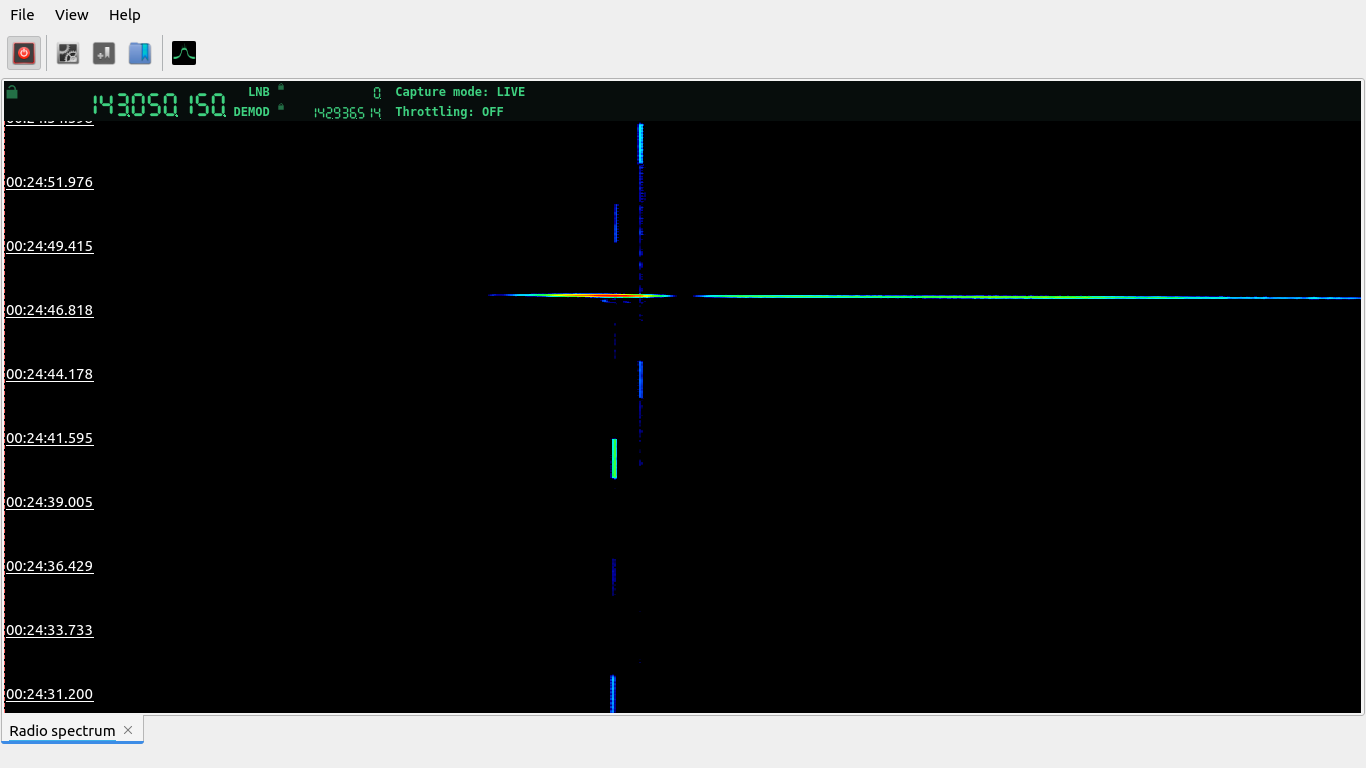Click the Throttling: OFF text
Viewport: 1366px width, 768px height.
[449, 112]
